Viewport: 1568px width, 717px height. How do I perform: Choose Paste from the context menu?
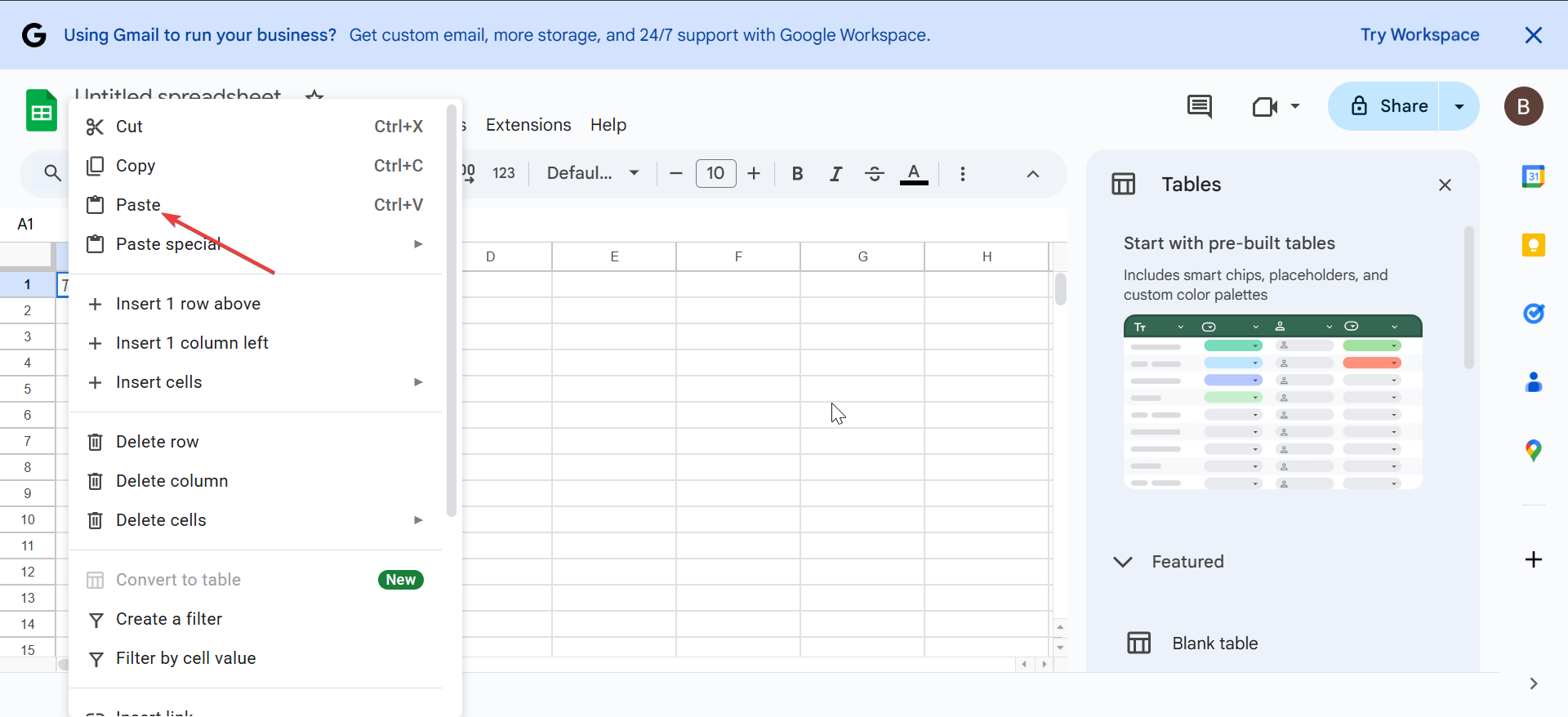point(256,205)
